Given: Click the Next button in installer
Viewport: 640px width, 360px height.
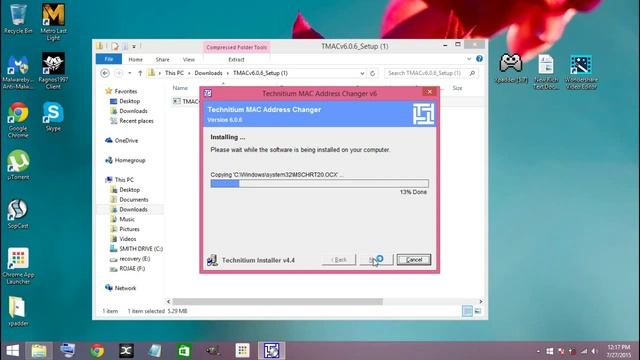Looking at the screenshot, I should pyautogui.click(x=376, y=260).
